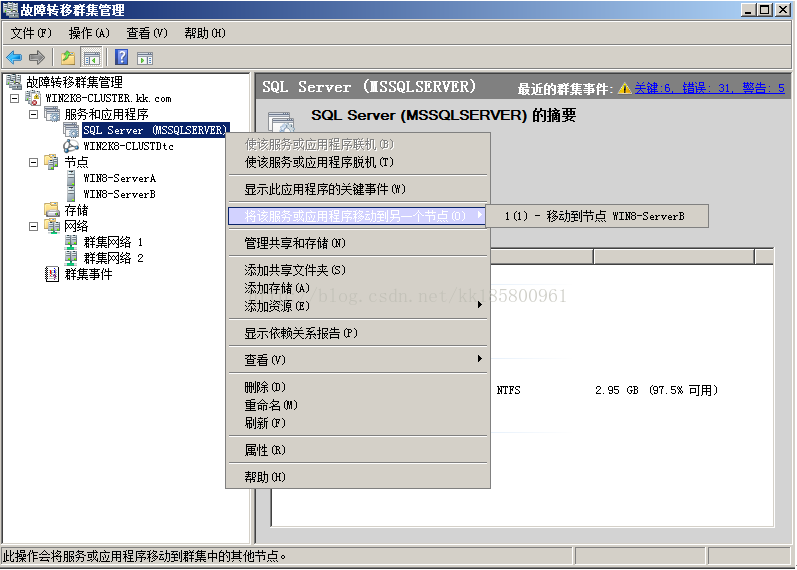
Task: Choose 使该服务或应用程序脱机(T)
Action: [x=358, y=162]
